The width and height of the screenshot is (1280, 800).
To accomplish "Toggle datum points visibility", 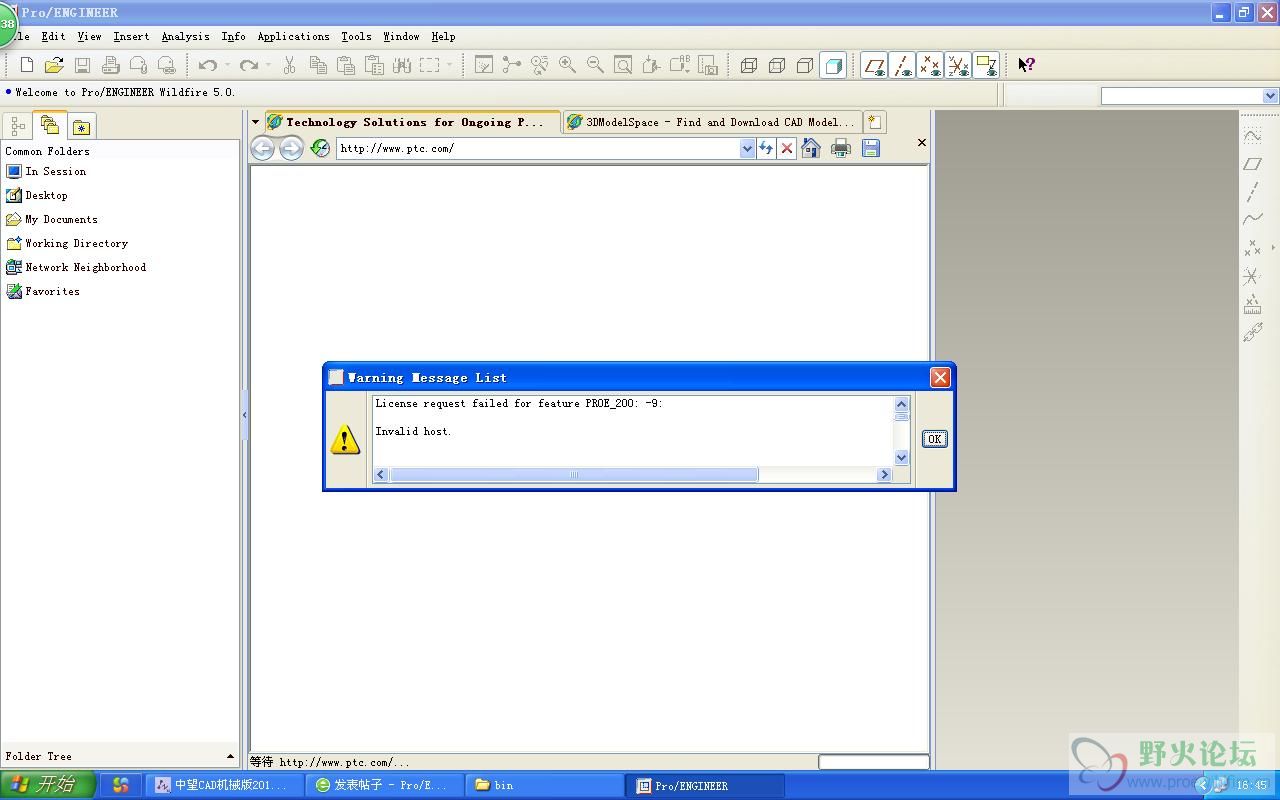I will coord(930,65).
